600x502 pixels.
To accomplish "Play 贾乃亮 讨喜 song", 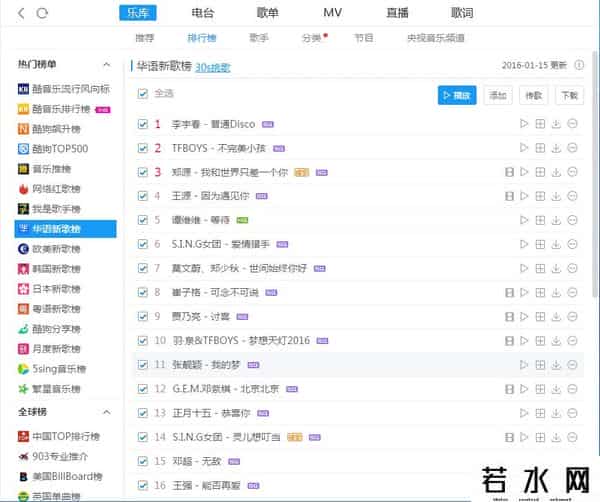I will 524,317.
